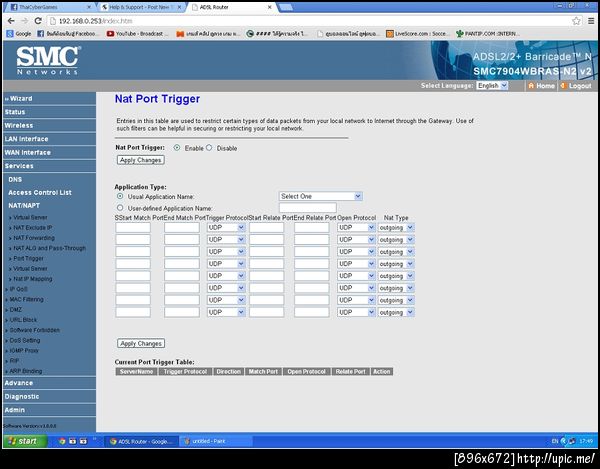Image resolution: width=600 pixels, height=469 pixels.
Task: Open the Select Language dropdown
Action: (x=492, y=86)
